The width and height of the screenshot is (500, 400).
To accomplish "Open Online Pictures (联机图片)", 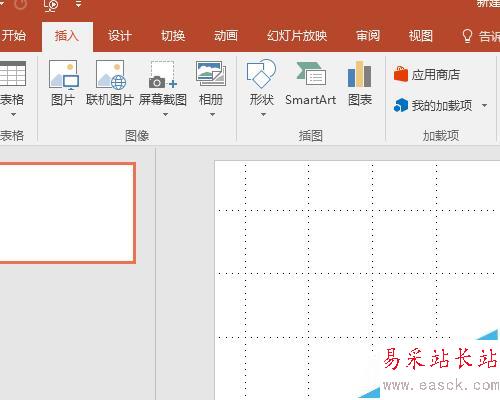I will coord(110,75).
